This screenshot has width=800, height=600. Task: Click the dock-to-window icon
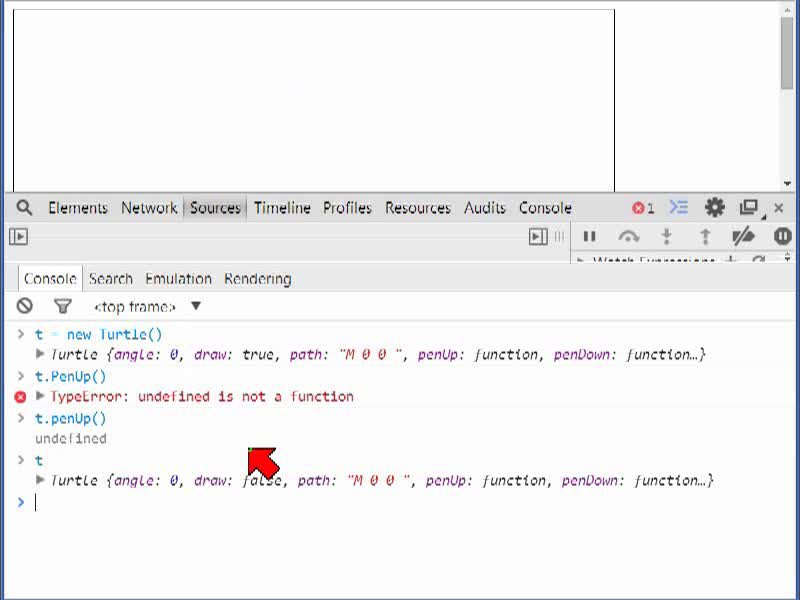coord(749,207)
